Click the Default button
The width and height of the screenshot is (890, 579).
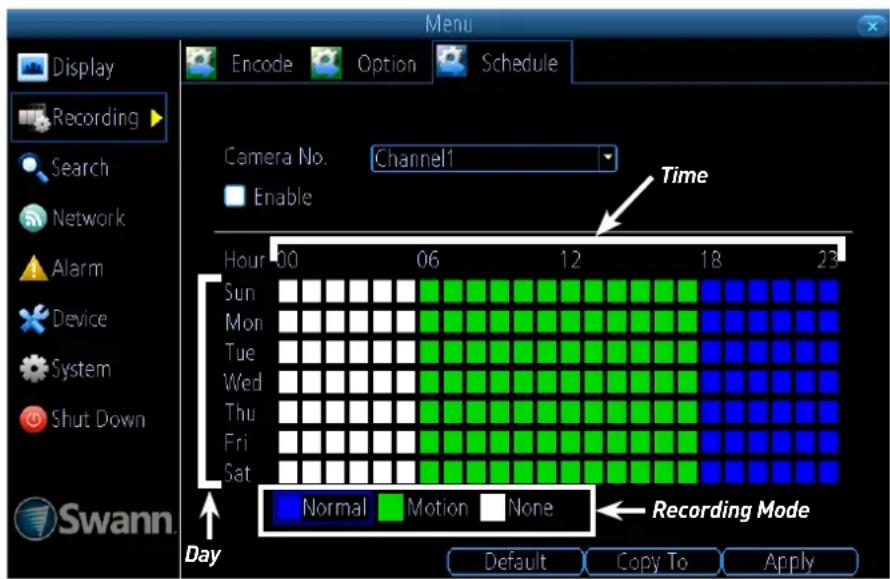click(x=515, y=562)
